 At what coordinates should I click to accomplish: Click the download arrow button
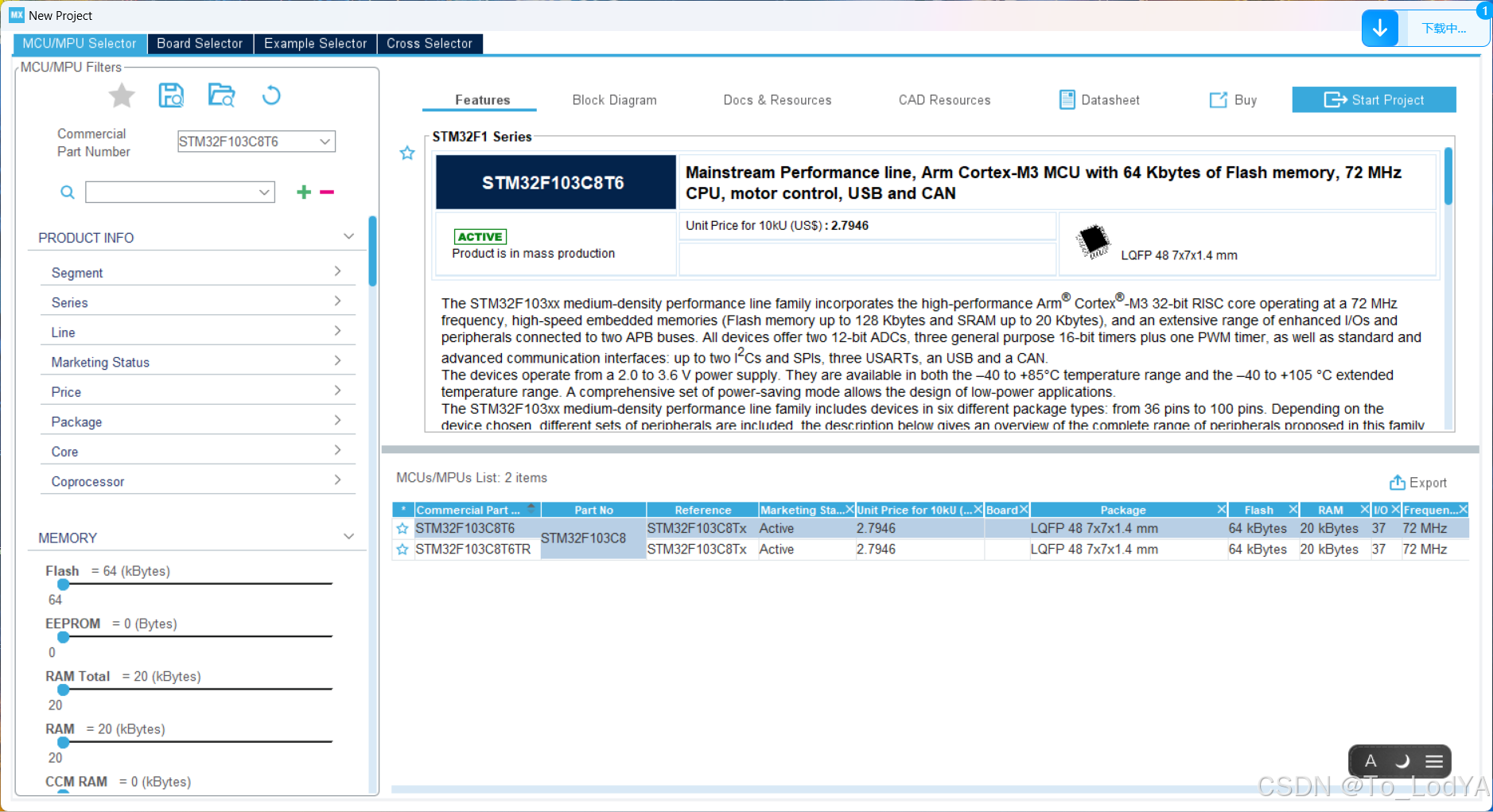click(1380, 29)
